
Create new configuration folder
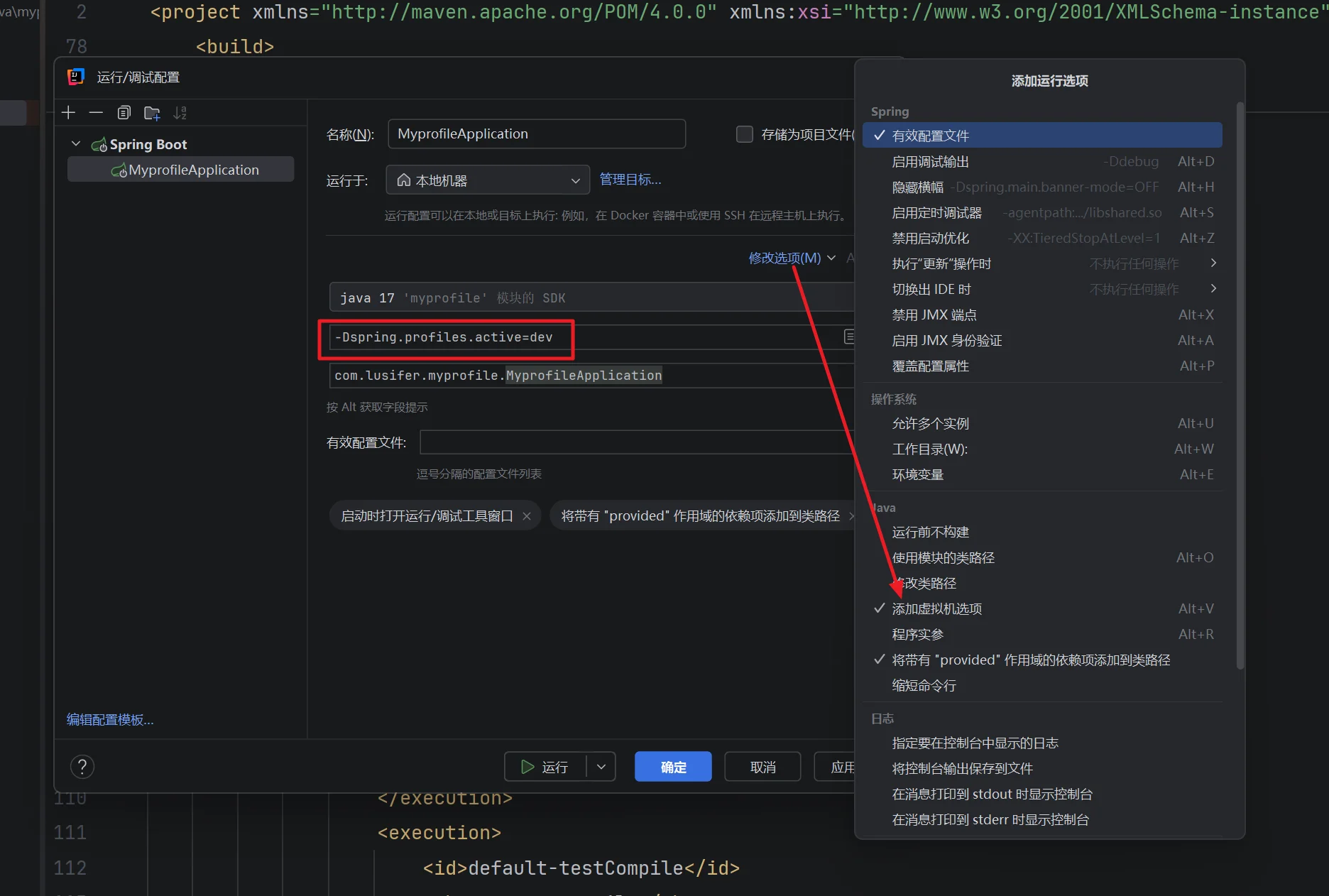152,112
